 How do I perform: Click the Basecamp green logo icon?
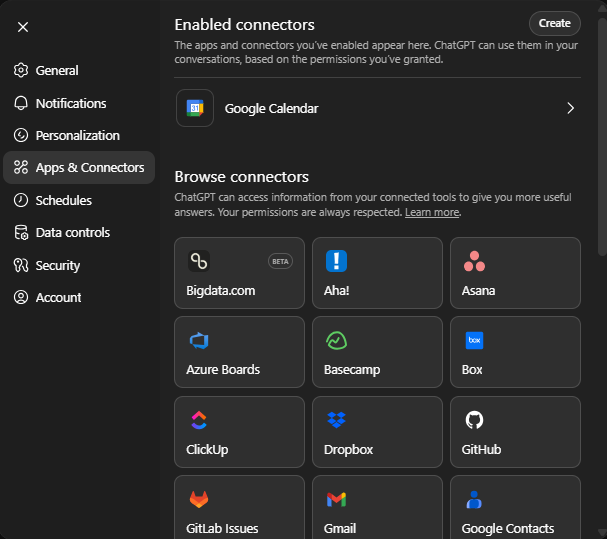click(x=336, y=340)
